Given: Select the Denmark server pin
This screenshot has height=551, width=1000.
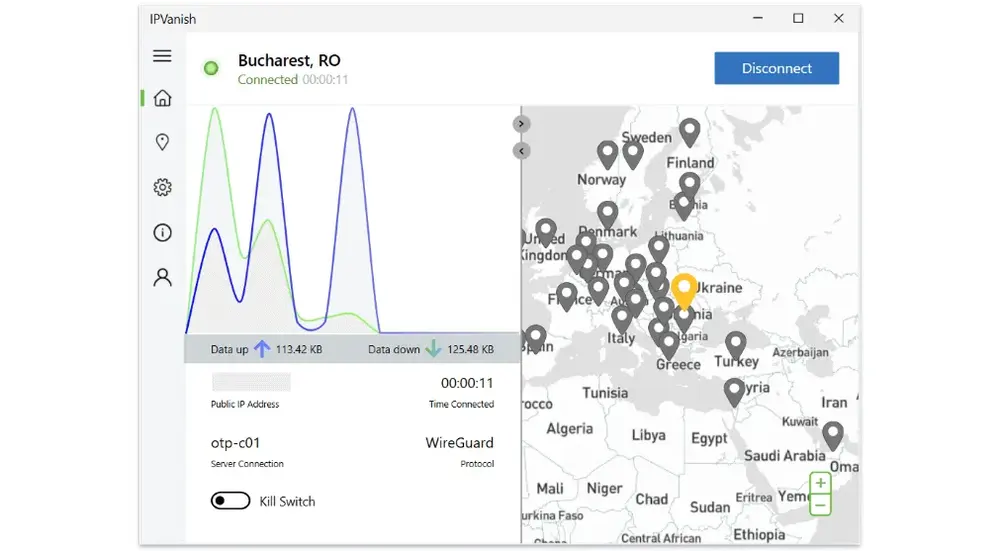Looking at the screenshot, I should (x=607, y=216).
